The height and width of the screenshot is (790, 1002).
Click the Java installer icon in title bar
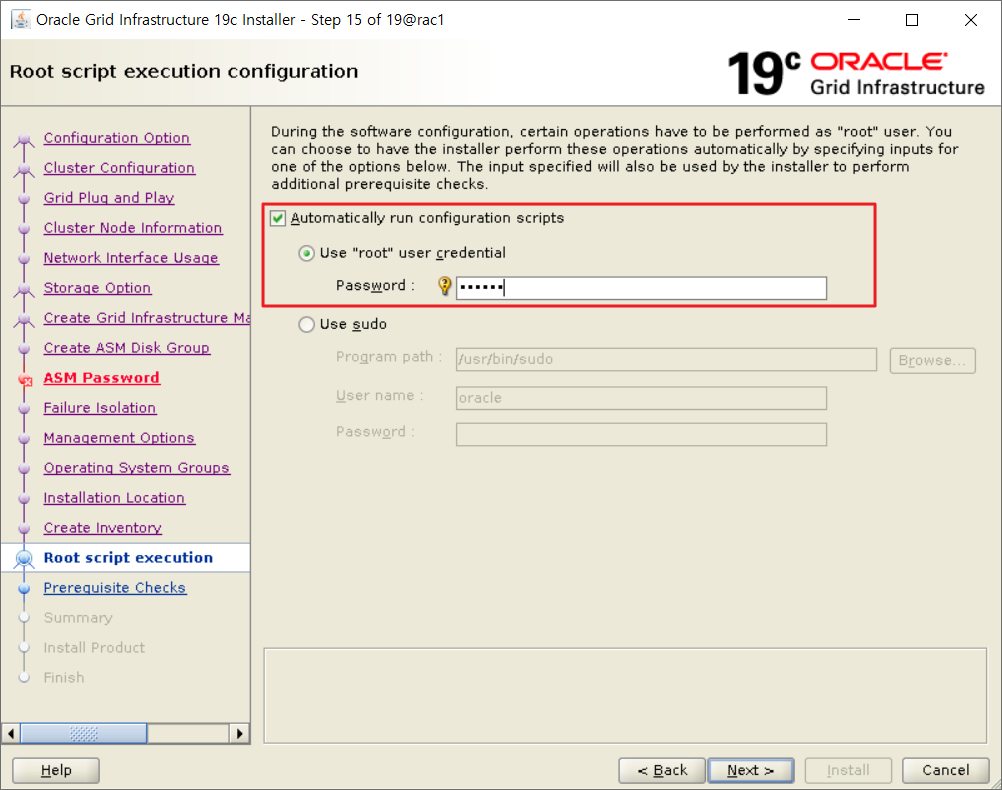[x=20, y=20]
